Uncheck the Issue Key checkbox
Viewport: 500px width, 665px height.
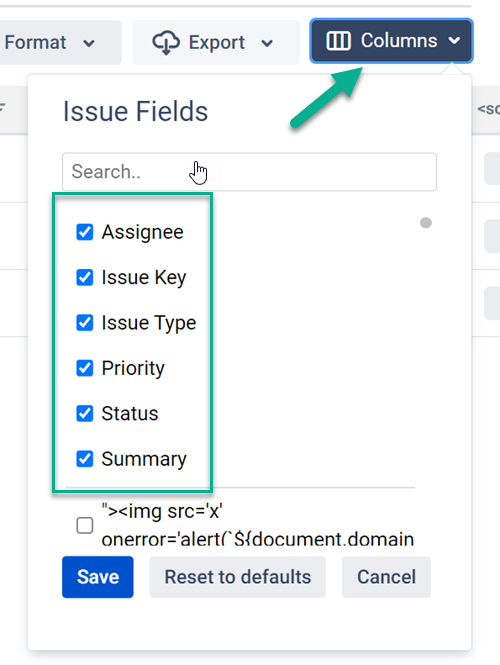pyautogui.click(x=85, y=277)
